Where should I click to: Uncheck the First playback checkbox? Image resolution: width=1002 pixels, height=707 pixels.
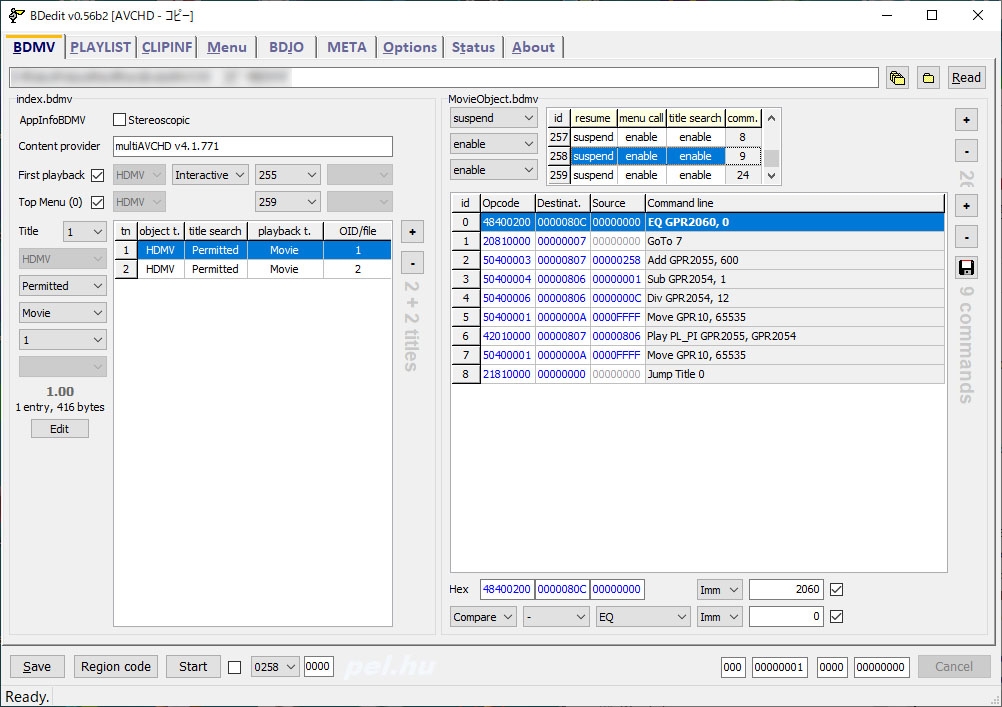(97, 175)
